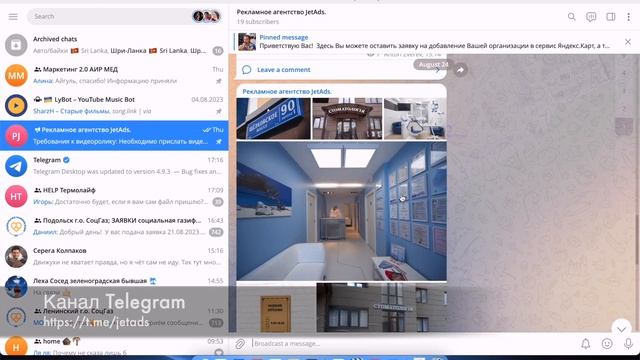Click the August 24 date badge
The image size is (640, 360).
(x=433, y=64)
